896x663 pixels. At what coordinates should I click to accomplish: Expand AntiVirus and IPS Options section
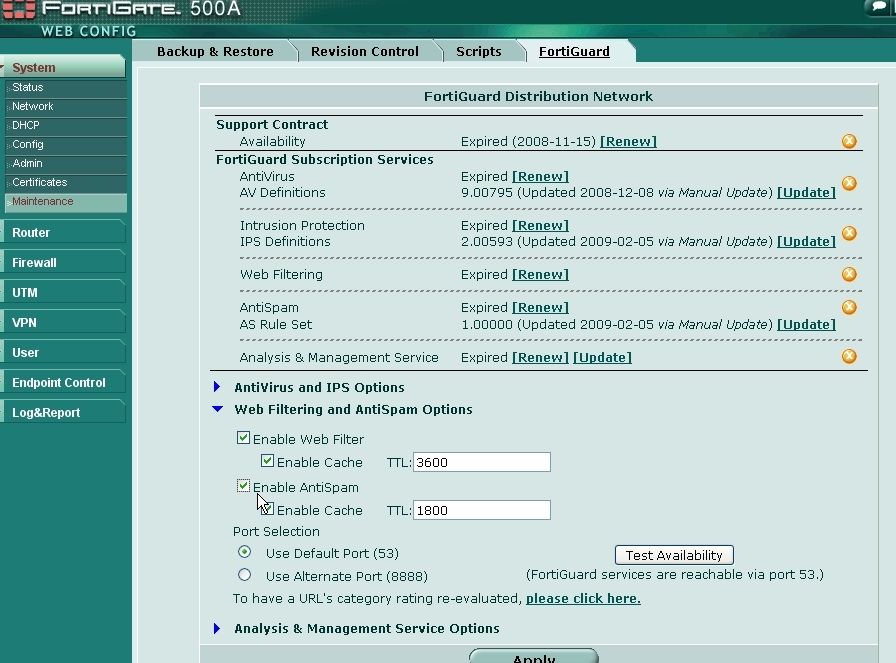(x=217, y=387)
